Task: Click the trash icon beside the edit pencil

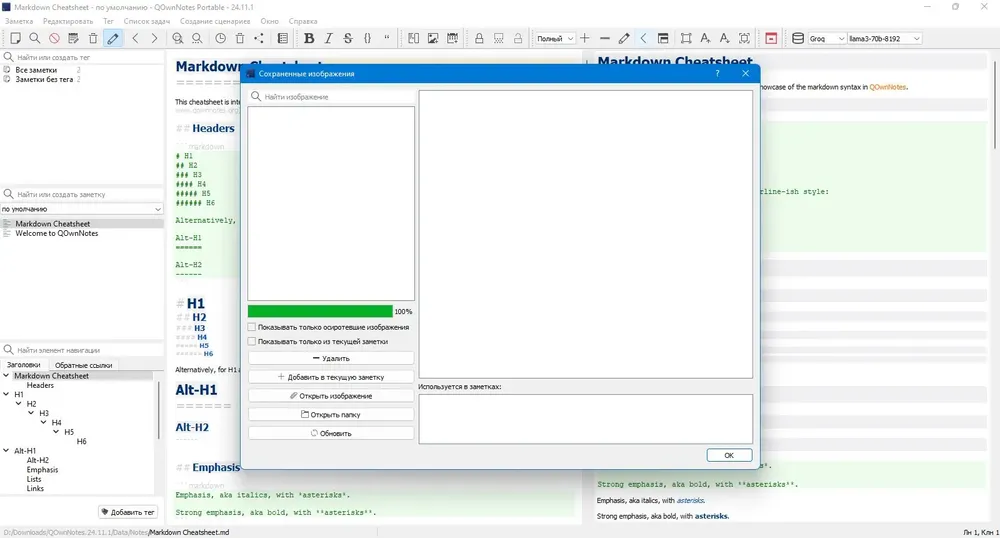Action: (93, 38)
